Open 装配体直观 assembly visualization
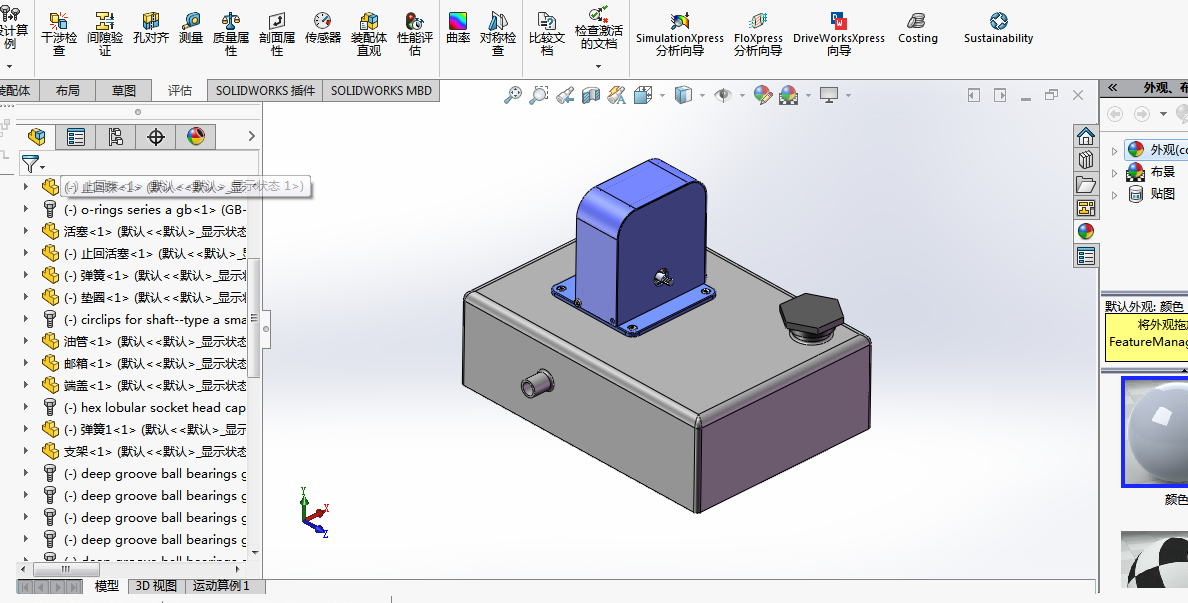Image resolution: width=1188 pixels, height=603 pixels. [369, 35]
